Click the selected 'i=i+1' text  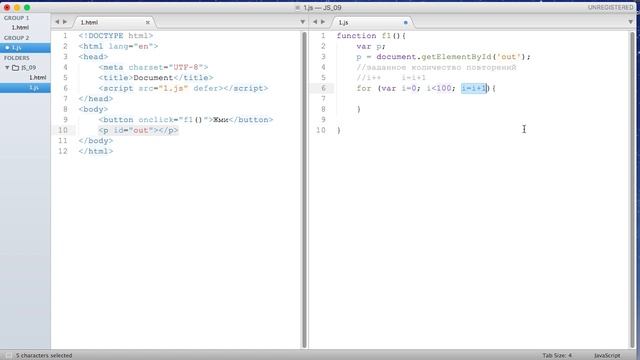474,88
